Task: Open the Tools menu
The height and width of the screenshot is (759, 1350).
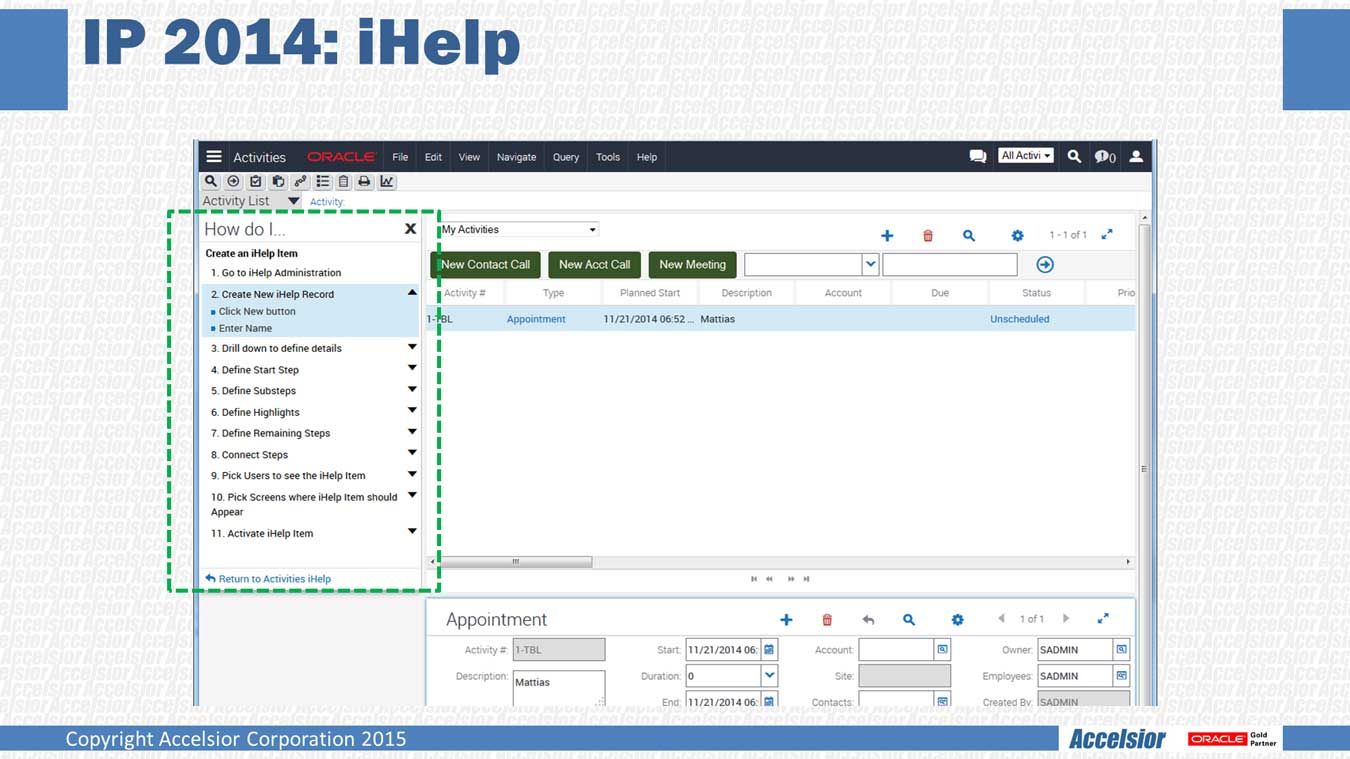Action: [x=608, y=157]
